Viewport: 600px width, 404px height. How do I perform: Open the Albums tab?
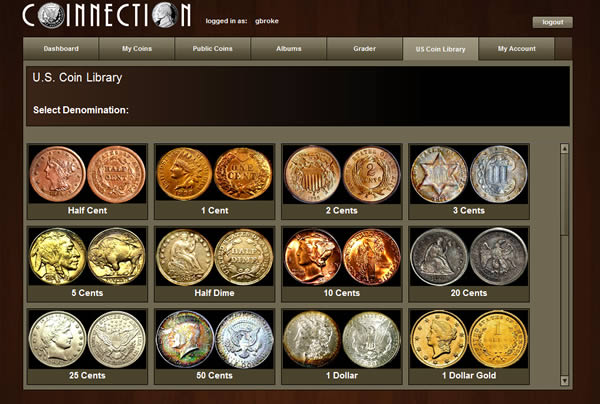click(289, 49)
